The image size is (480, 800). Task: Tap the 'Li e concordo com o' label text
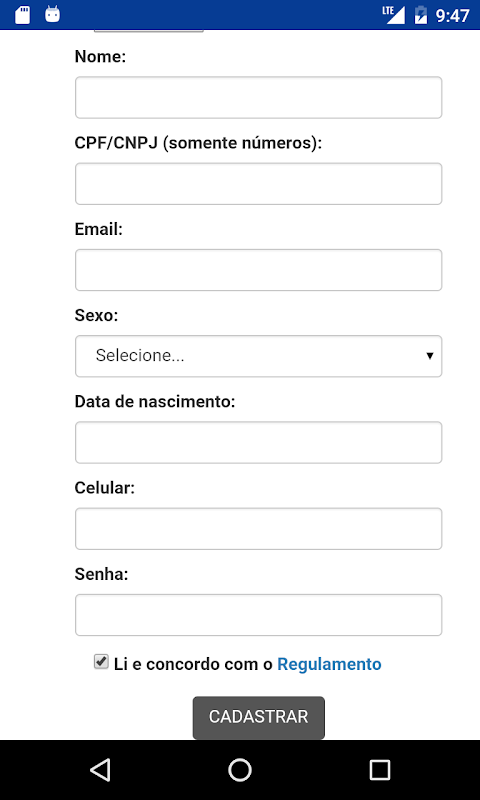tap(193, 664)
